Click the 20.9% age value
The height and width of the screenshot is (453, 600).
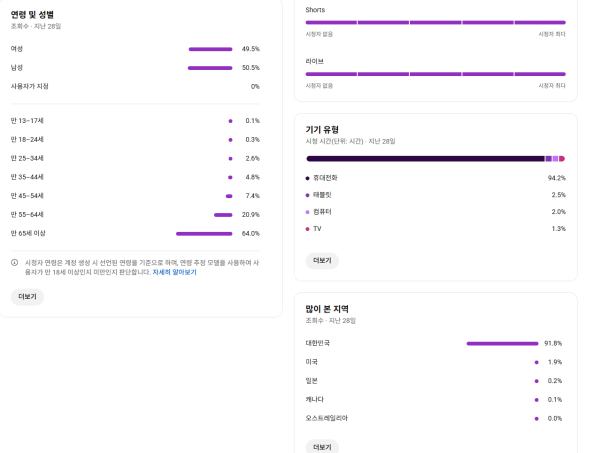(251, 215)
